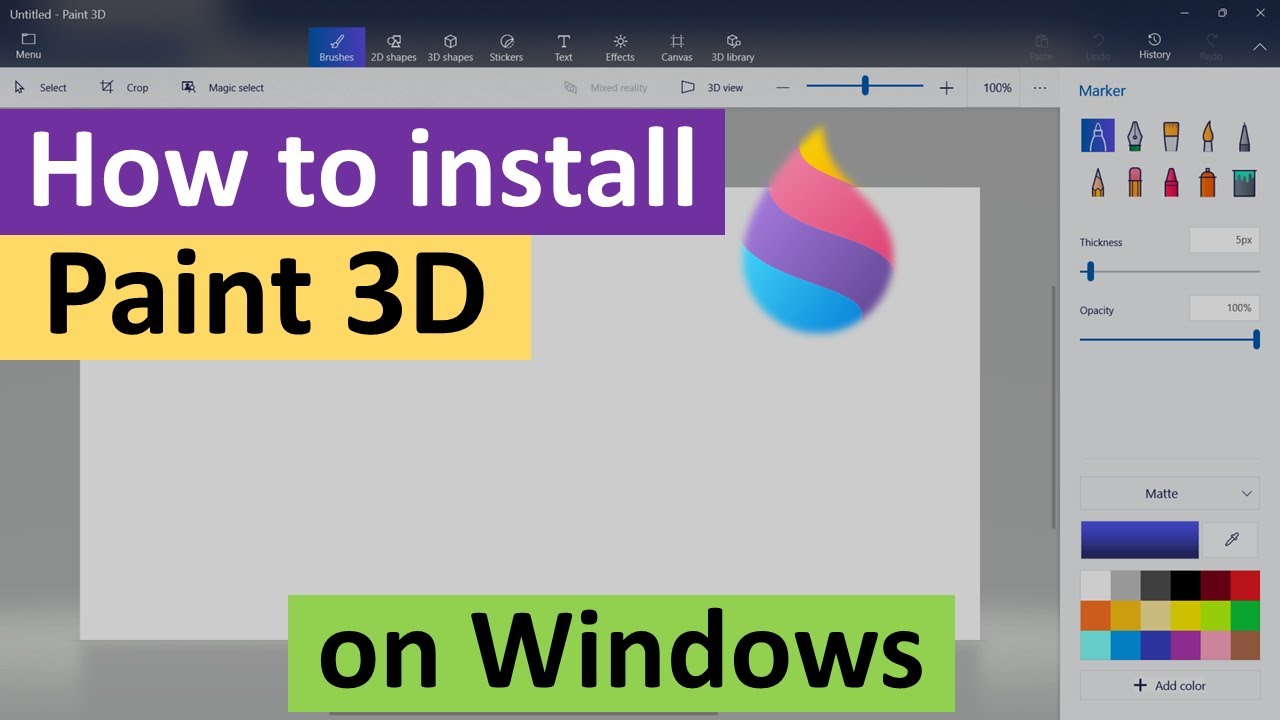
Task: Select the Marker brush
Action: click(1098, 135)
